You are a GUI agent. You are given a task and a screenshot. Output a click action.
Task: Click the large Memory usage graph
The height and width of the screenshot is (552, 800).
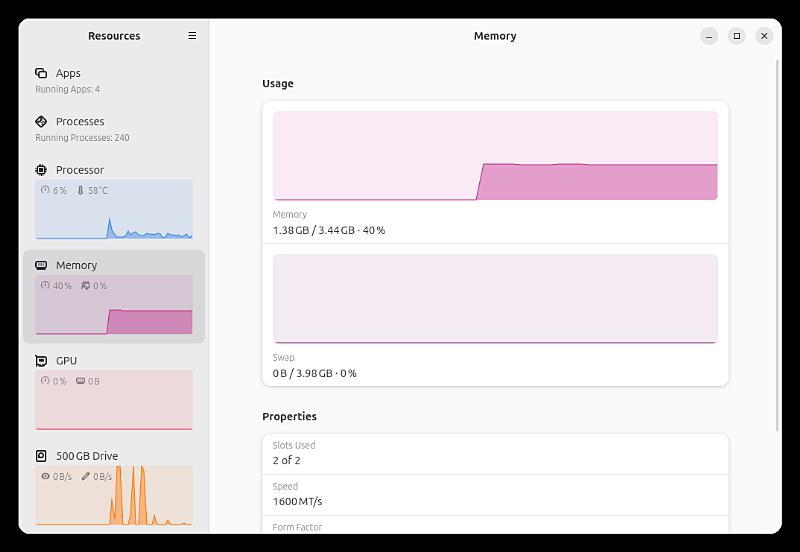[495, 156]
